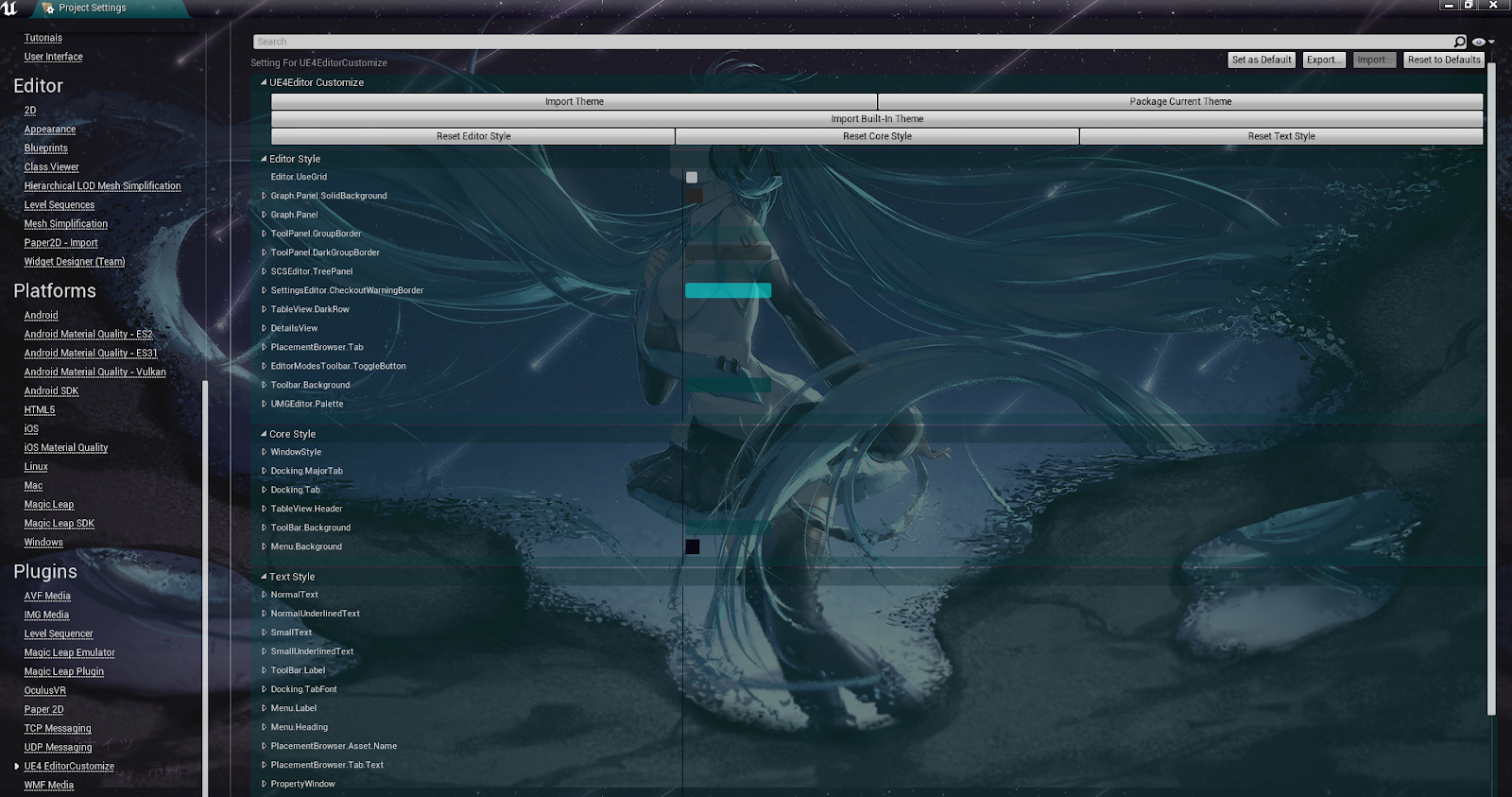
Task: Open the AVF Media plugin settings
Action: pos(47,597)
